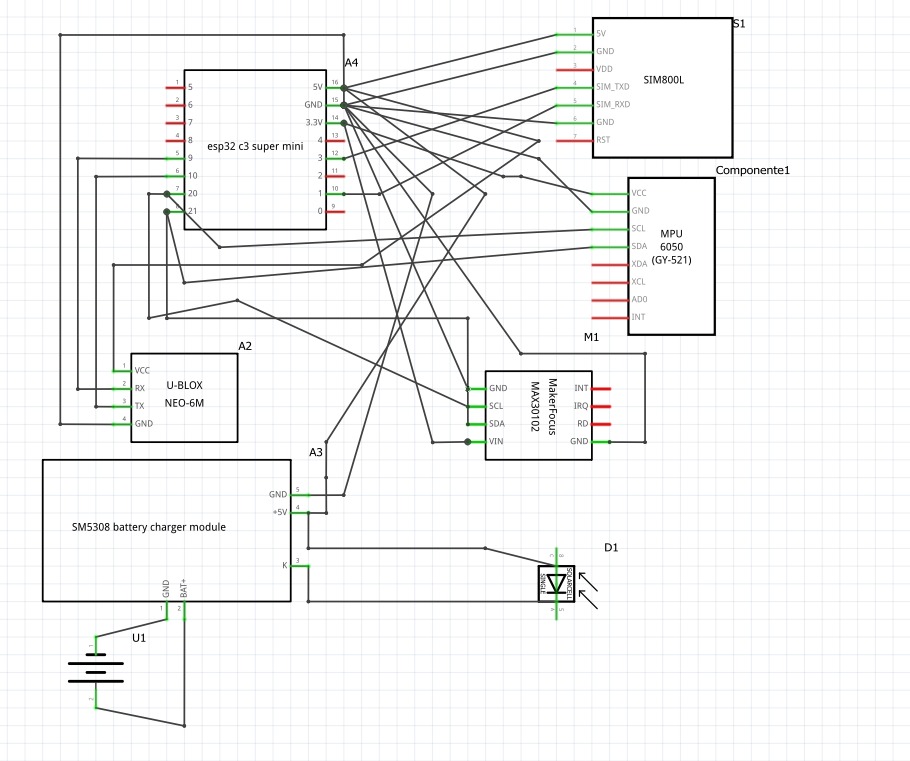The width and height of the screenshot is (910, 761).
Task: Click GND pin 5 on SM5308 module
Action: click(300, 495)
